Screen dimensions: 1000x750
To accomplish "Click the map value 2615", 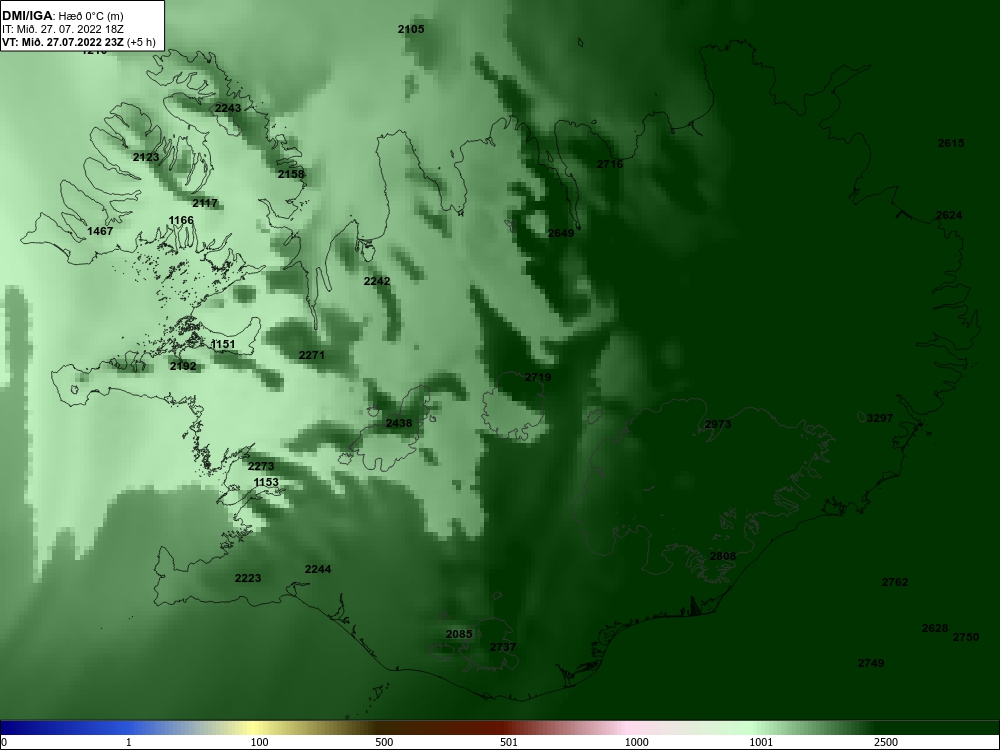I will (x=951, y=143).
